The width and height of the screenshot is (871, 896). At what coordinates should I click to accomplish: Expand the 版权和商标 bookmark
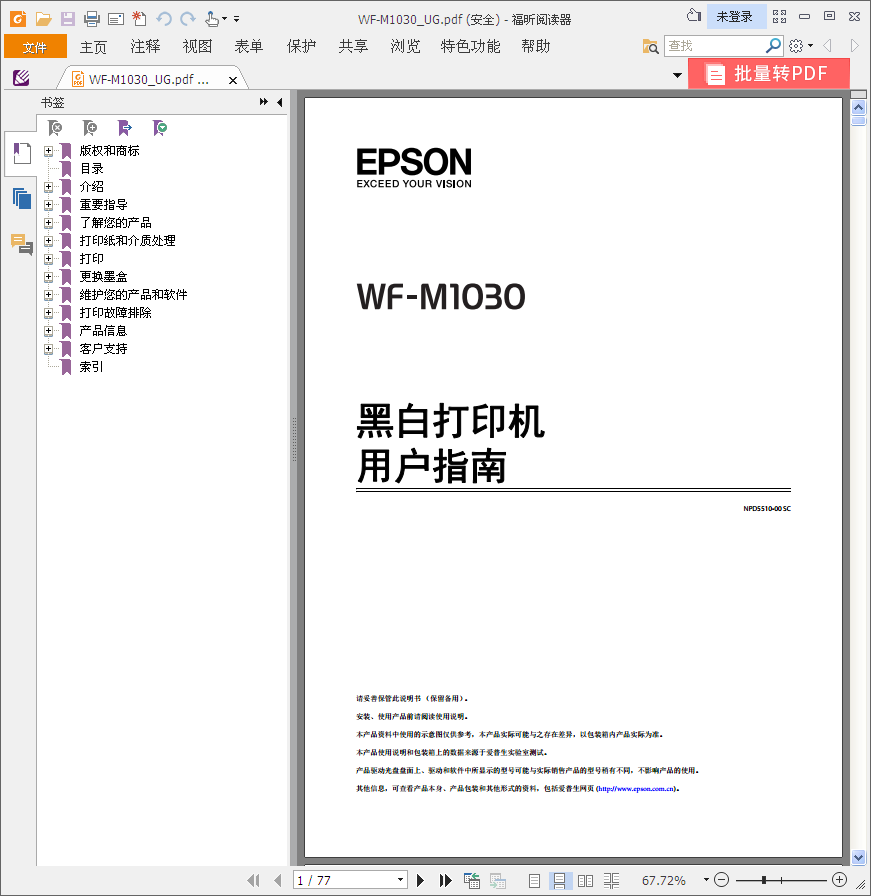coord(49,151)
